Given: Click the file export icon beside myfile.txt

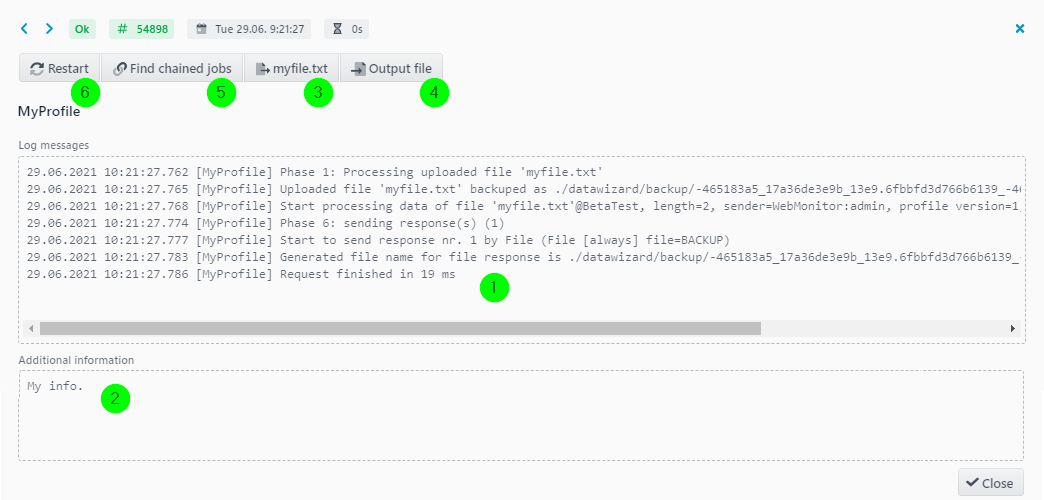Looking at the screenshot, I should 263,69.
